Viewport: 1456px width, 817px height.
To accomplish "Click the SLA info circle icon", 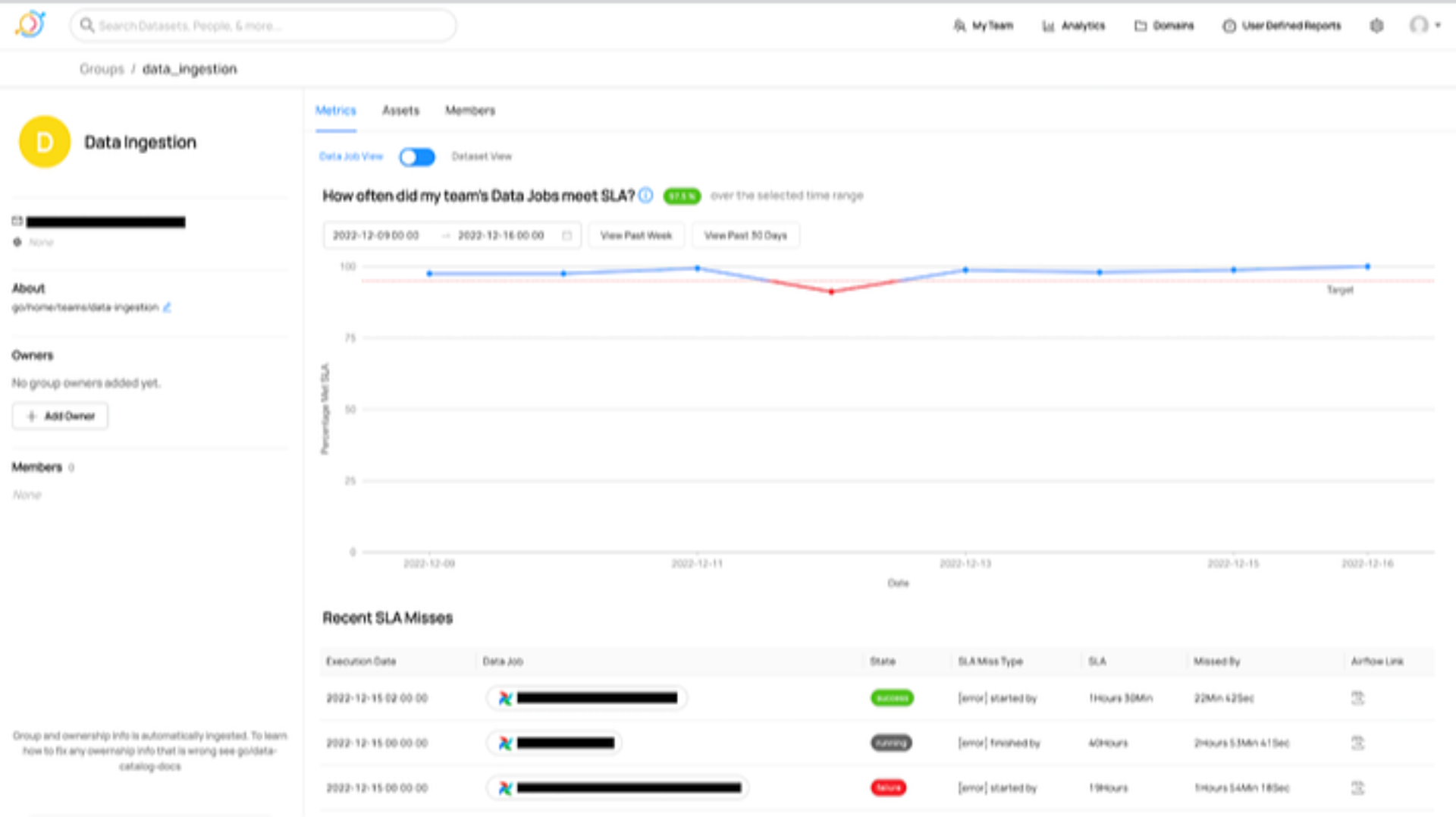I will 645,196.
